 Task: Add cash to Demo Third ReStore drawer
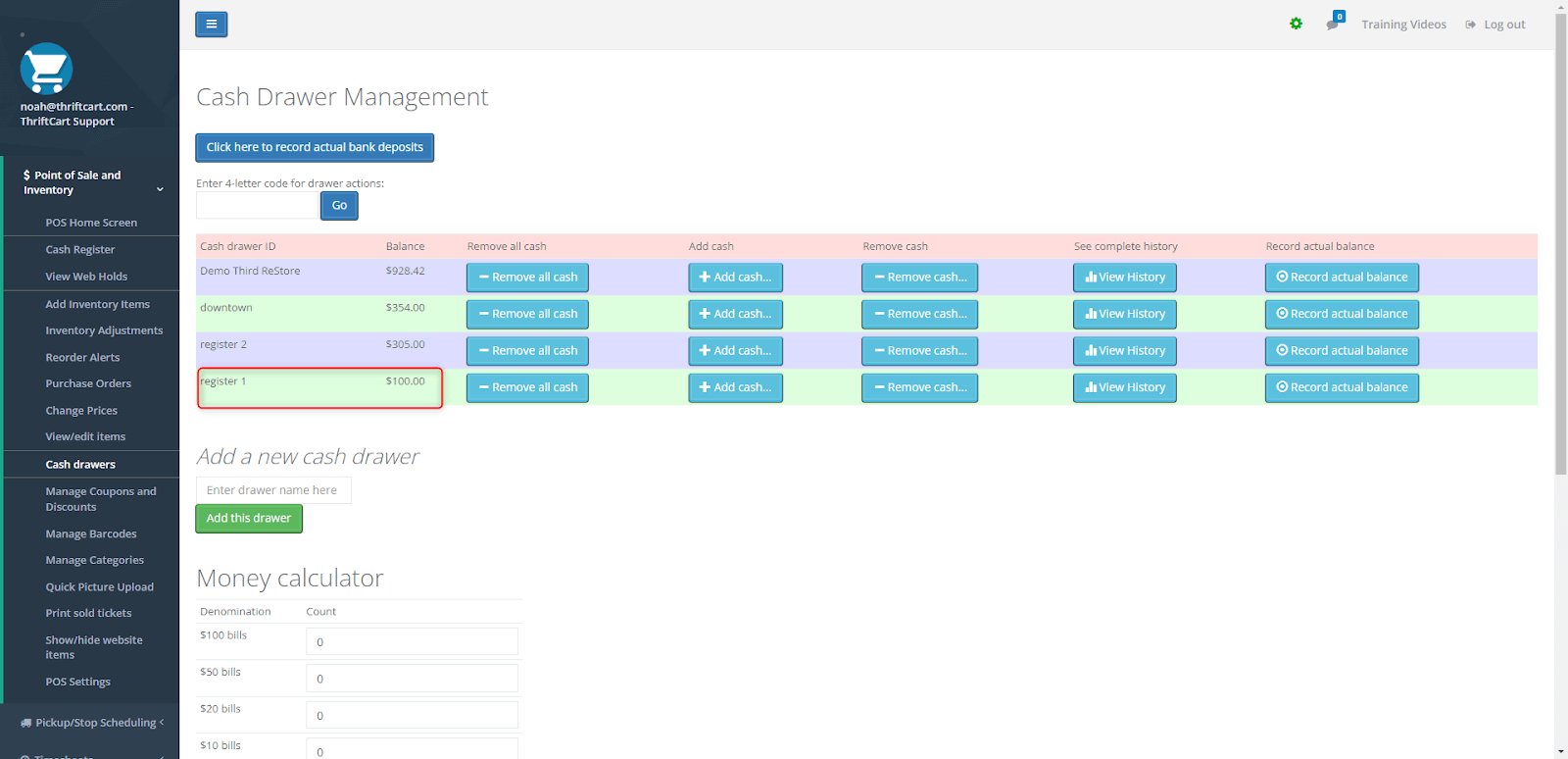735,278
